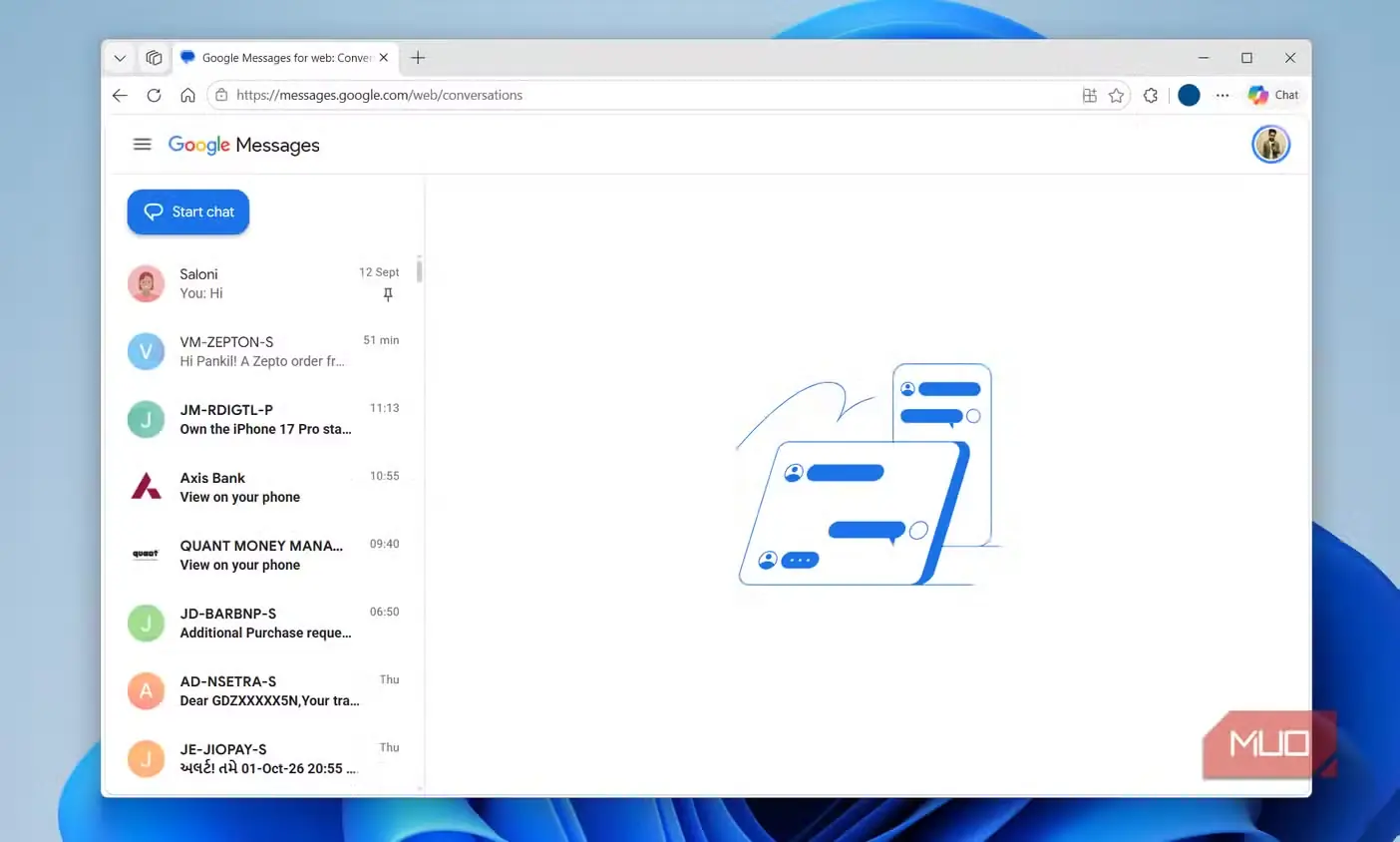Go back in the browser
This screenshot has height=842, width=1400.
coord(120,95)
